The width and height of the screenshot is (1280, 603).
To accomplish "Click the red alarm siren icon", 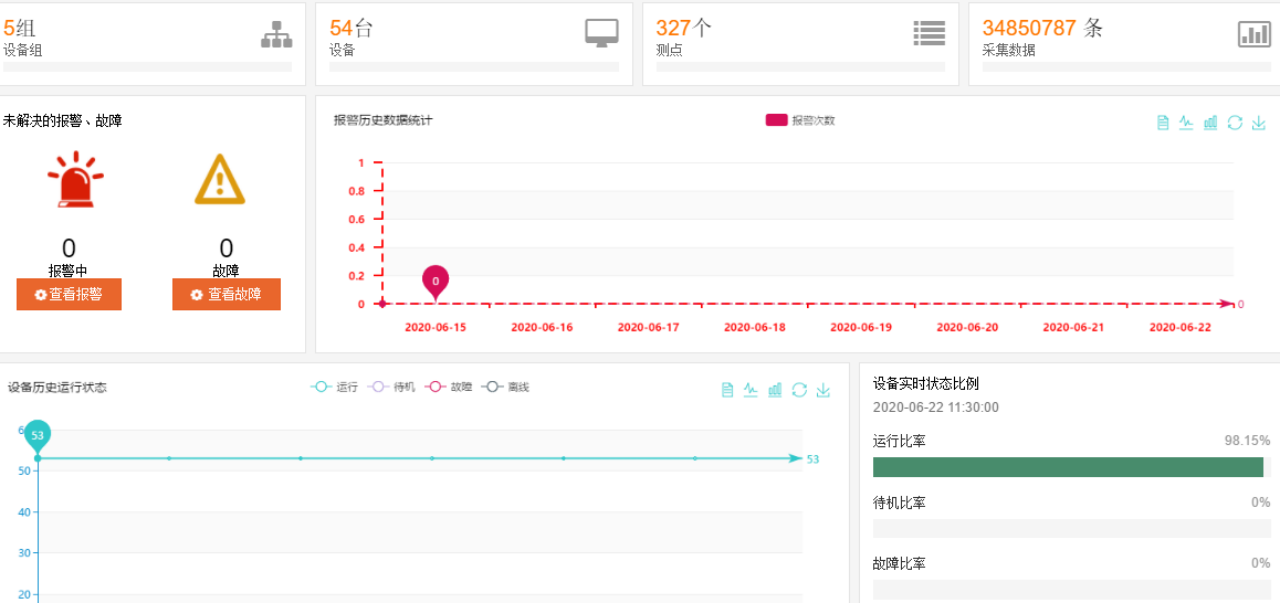I will point(76,180).
